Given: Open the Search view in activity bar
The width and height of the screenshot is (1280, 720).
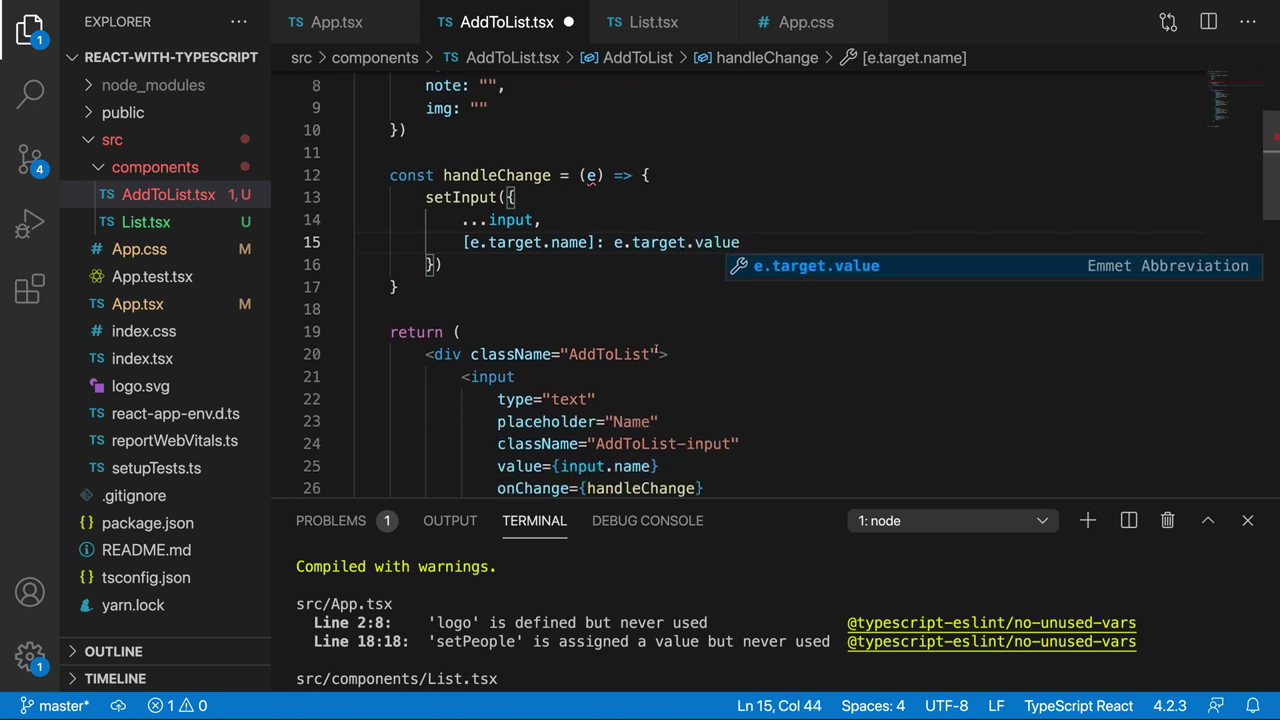Looking at the screenshot, I should click(x=30, y=93).
